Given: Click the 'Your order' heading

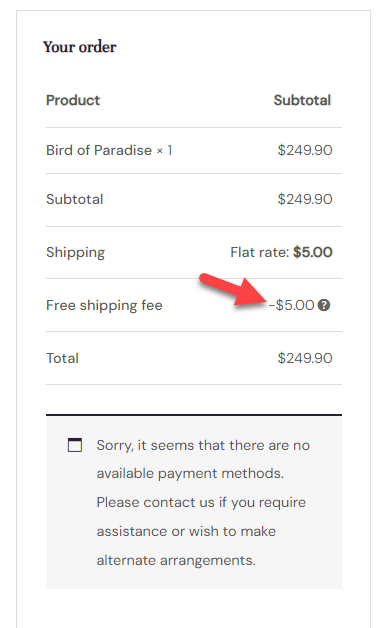Looking at the screenshot, I should coord(79,47).
